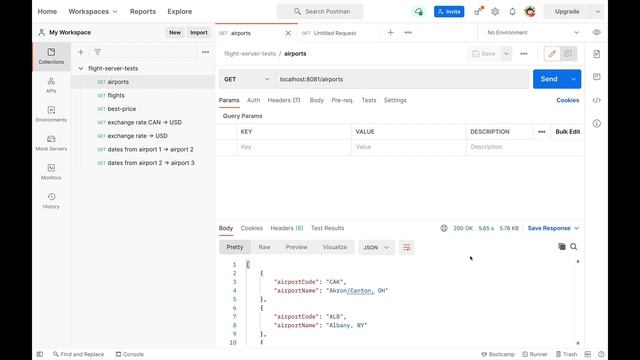The height and width of the screenshot is (360, 640).
Task: Open the Save Response dropdown
Action: 553,228
